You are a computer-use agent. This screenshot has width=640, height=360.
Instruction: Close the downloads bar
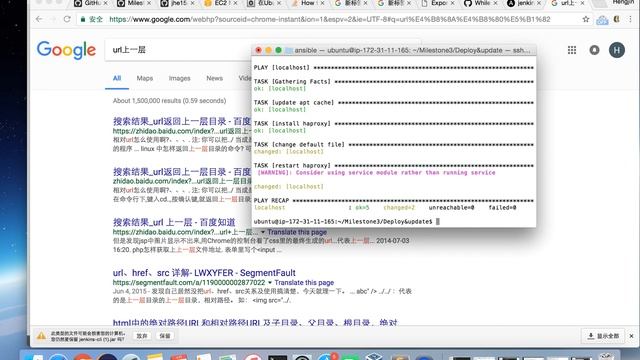[x=631, y=336]
